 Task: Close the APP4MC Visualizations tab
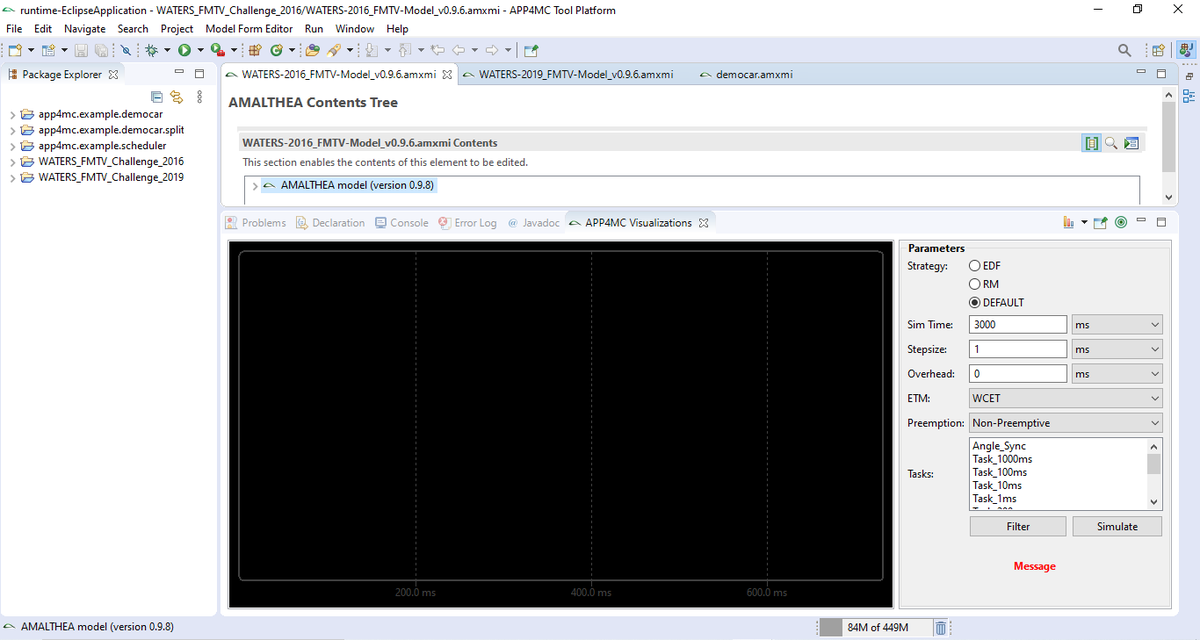(x=703, y=222)
